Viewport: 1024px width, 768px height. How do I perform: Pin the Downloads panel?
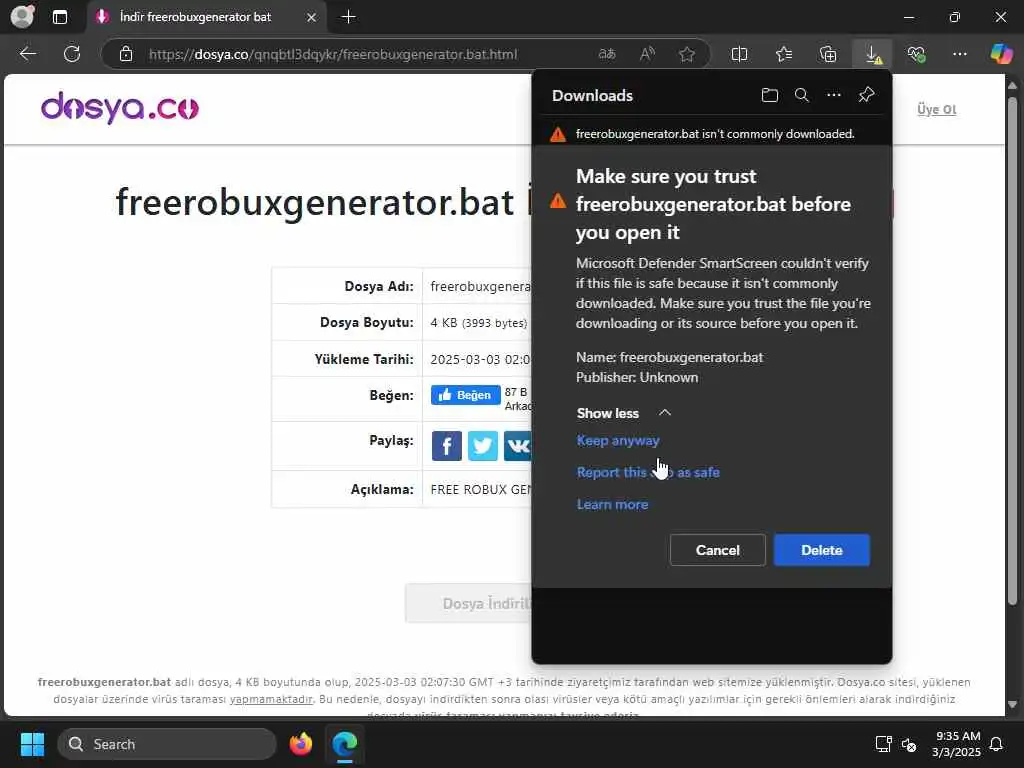866,95
